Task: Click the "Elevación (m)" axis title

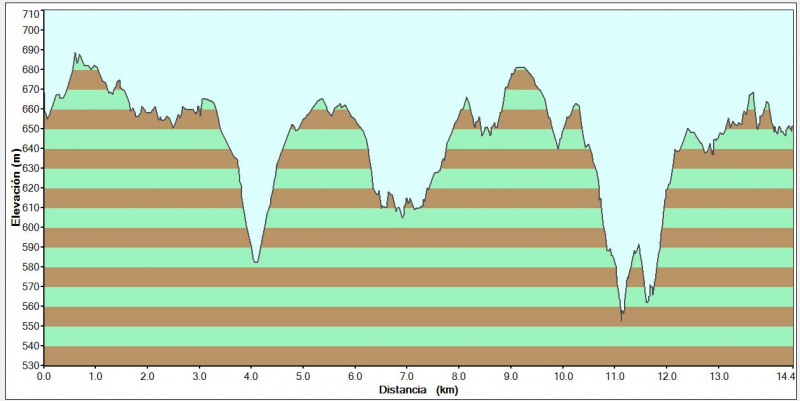Action: tap(15, 188)
